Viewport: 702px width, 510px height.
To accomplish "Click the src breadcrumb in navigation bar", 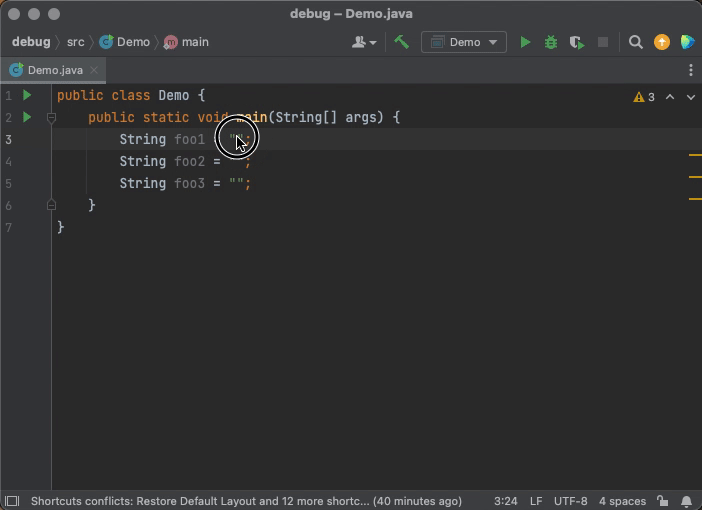I will coord(76,42).
